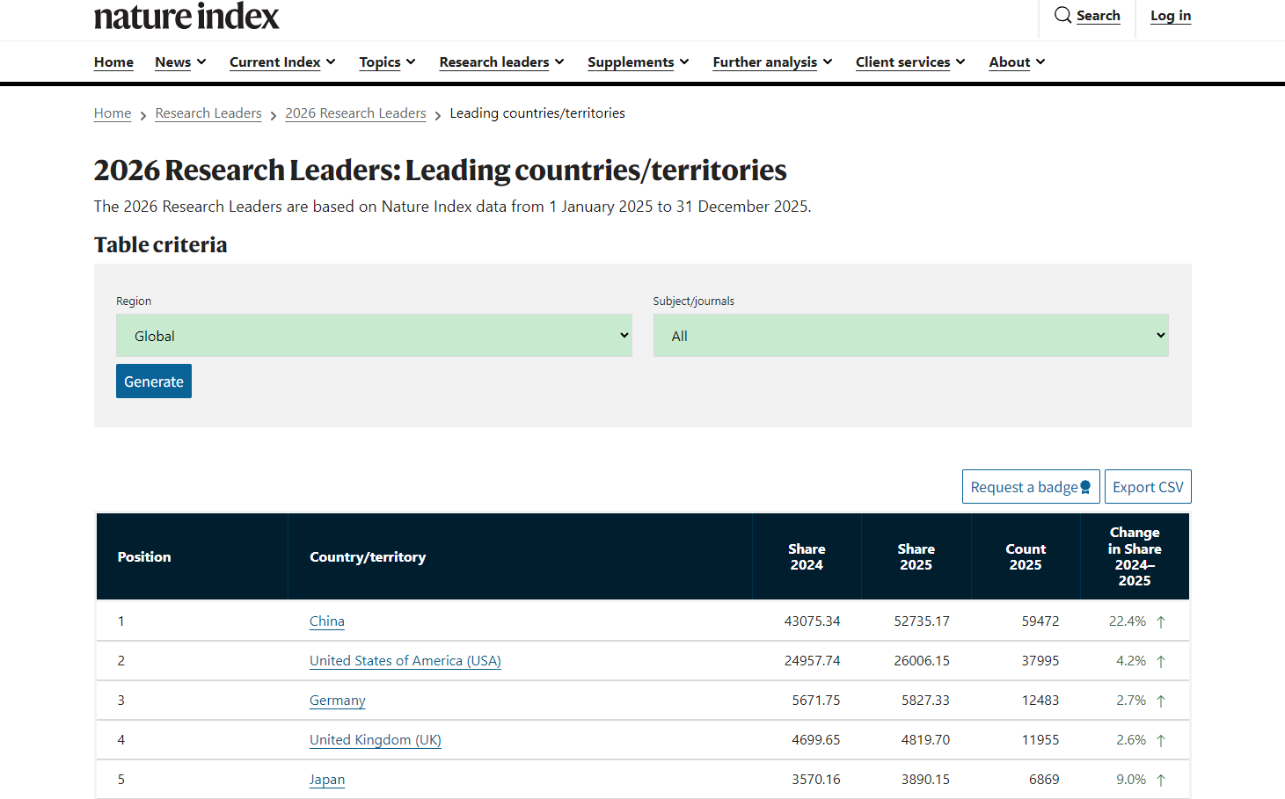Click the 2.7% change value
This screenshot has width=1285, height=799.
(x=1131, y=701)
